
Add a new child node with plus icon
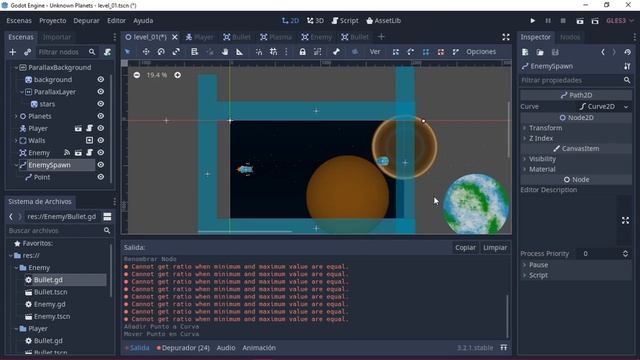[x=13, y=52]
